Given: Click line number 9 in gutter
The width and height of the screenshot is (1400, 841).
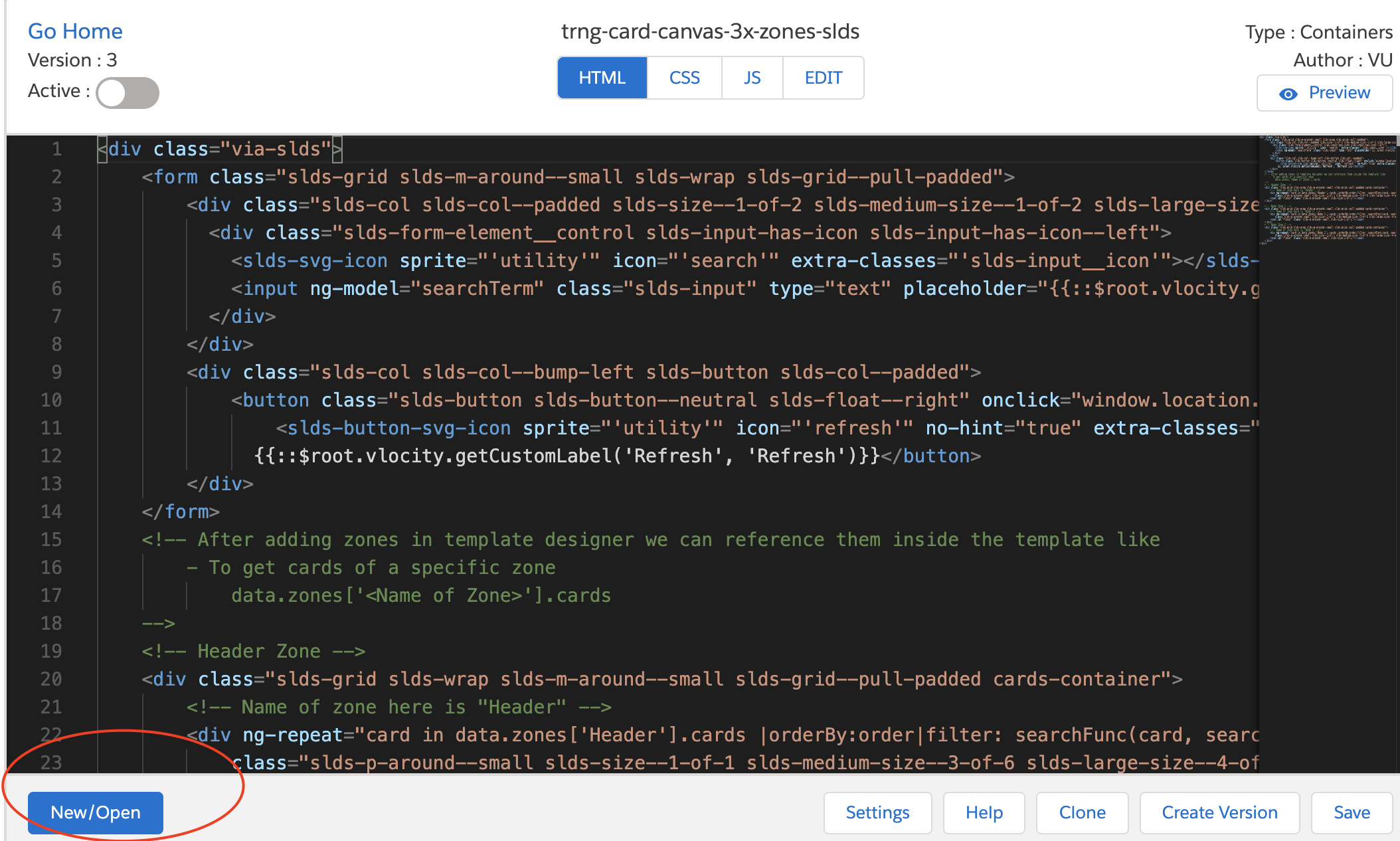Looking at the screenshot, I should pyautogui.click(x=57, y=372).
